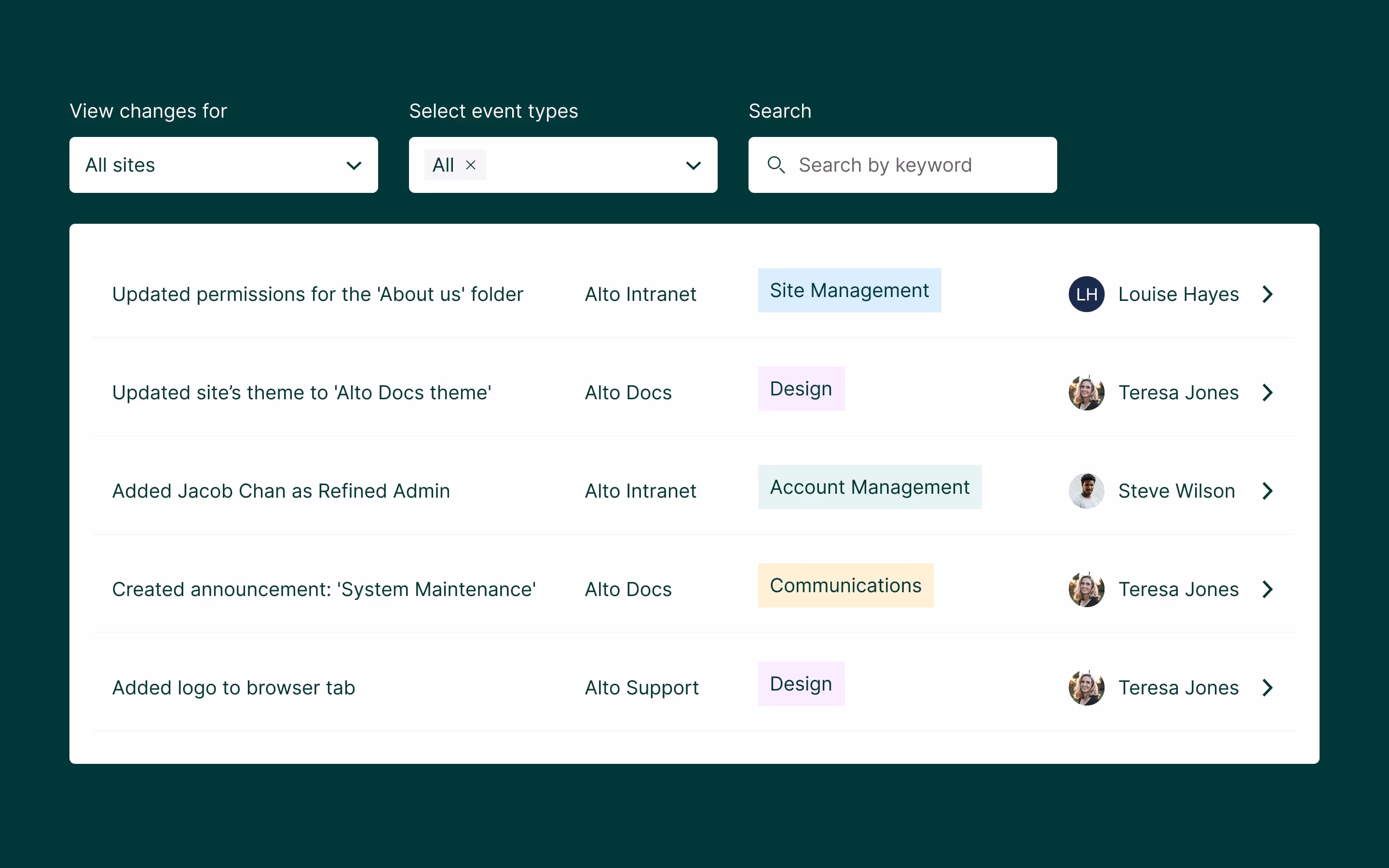Open the browser tab logo row chevron
The image size is (1389, 868).
coord(1268,688)
